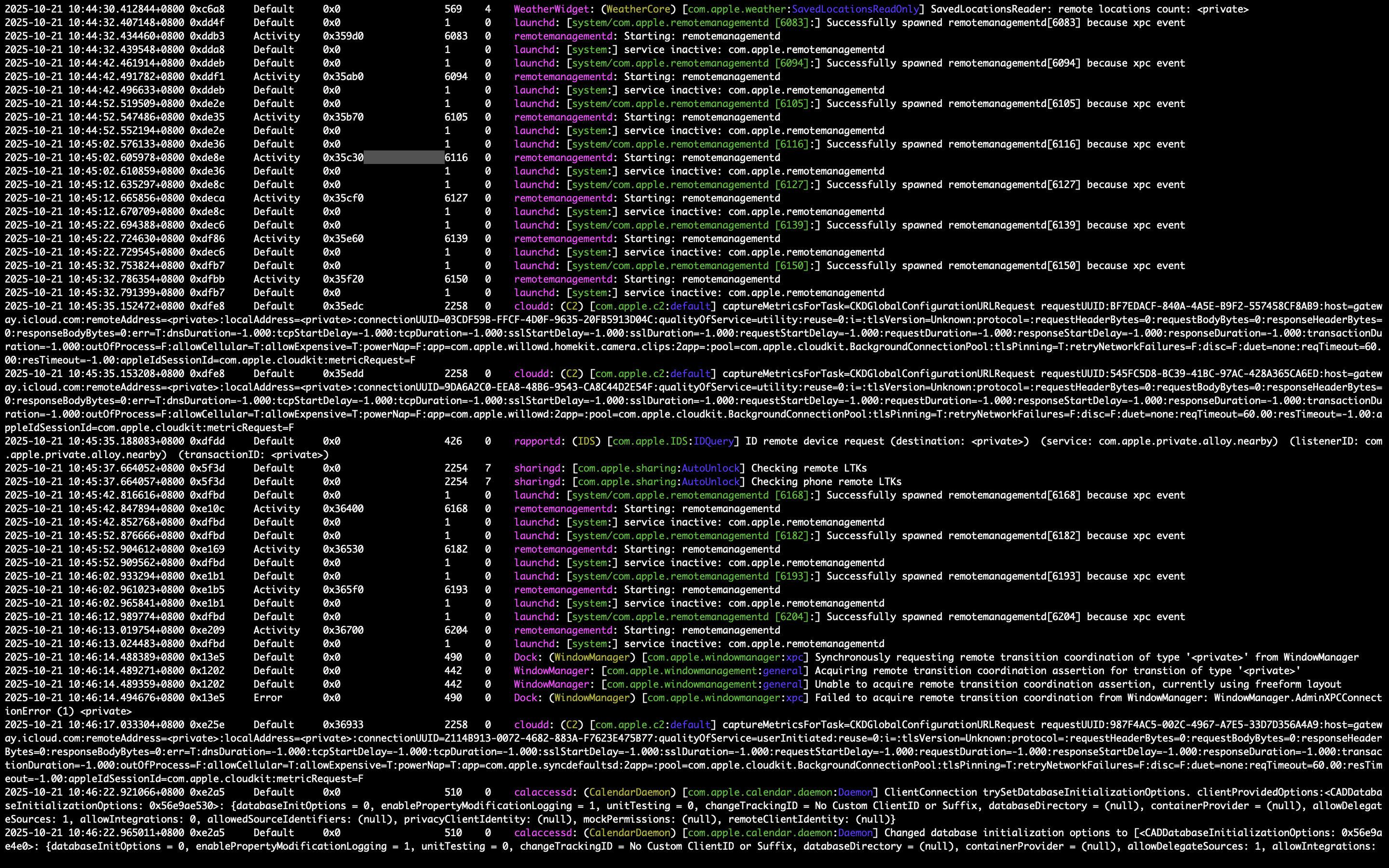Click thread ID 0xc6a8 on the first line
1389x868 pixels.
206,9
